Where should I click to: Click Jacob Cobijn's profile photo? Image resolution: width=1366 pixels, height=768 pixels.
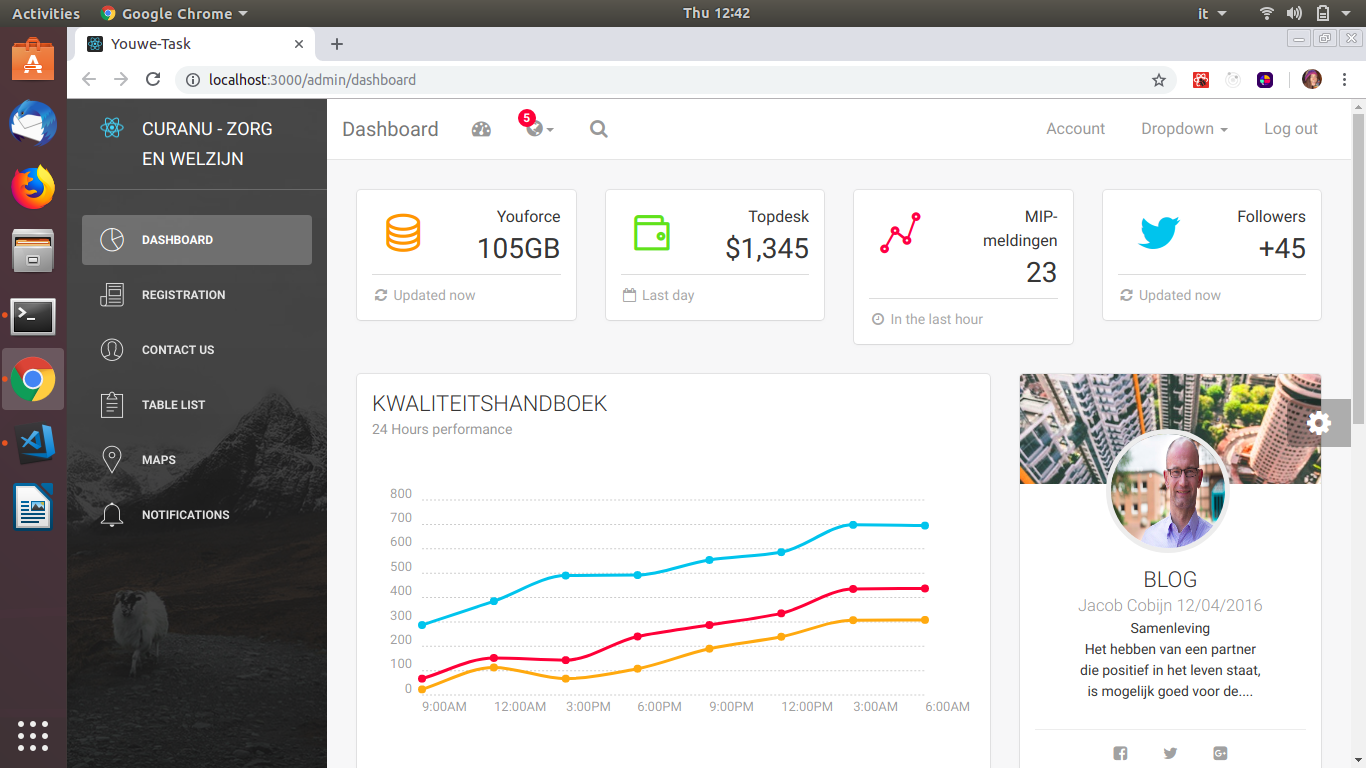(1168, 492)
